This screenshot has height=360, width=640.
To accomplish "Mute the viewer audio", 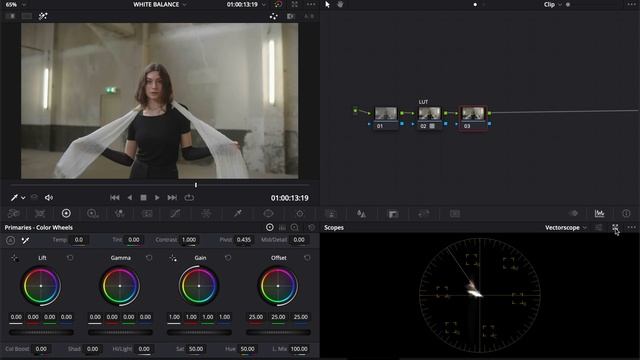I will (49, 198).
